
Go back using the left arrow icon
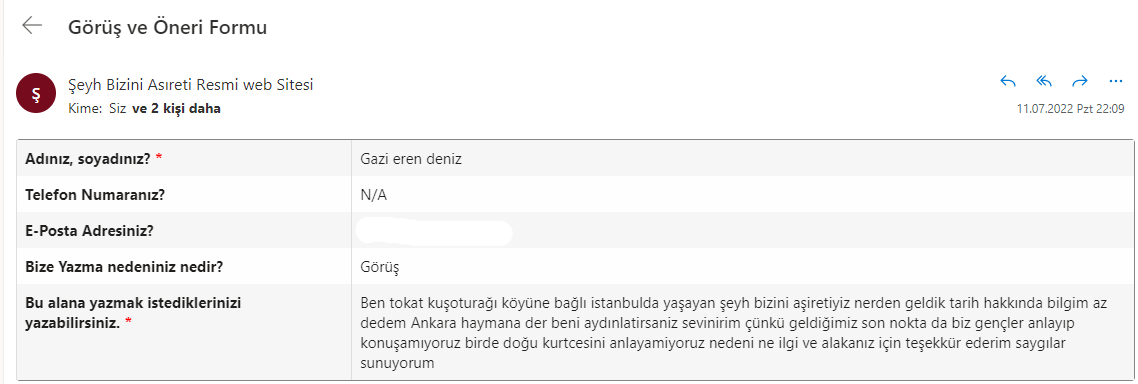click(32, 26)
